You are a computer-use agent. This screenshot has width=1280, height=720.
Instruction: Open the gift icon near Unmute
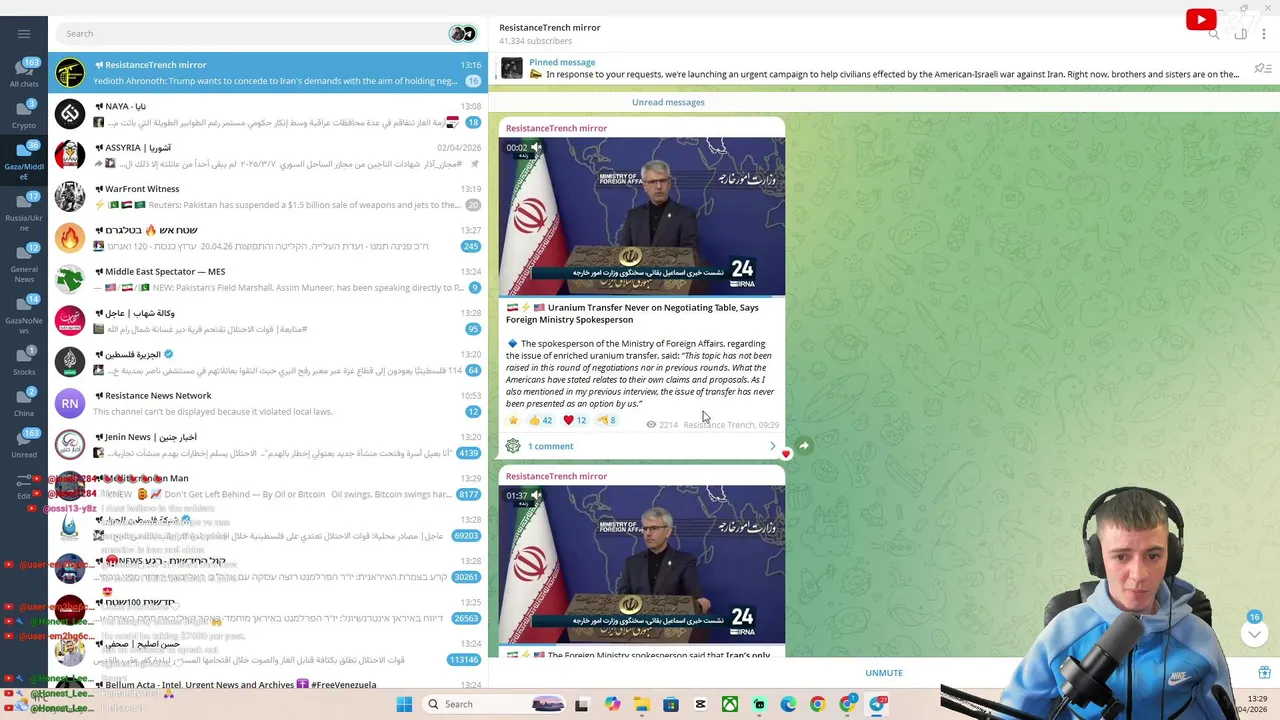point(1264,673)
